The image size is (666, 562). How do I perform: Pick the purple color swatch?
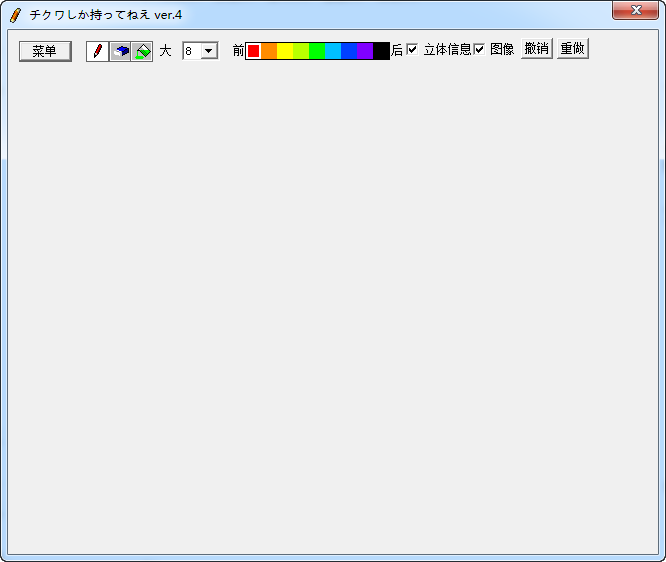pos(365,51)
